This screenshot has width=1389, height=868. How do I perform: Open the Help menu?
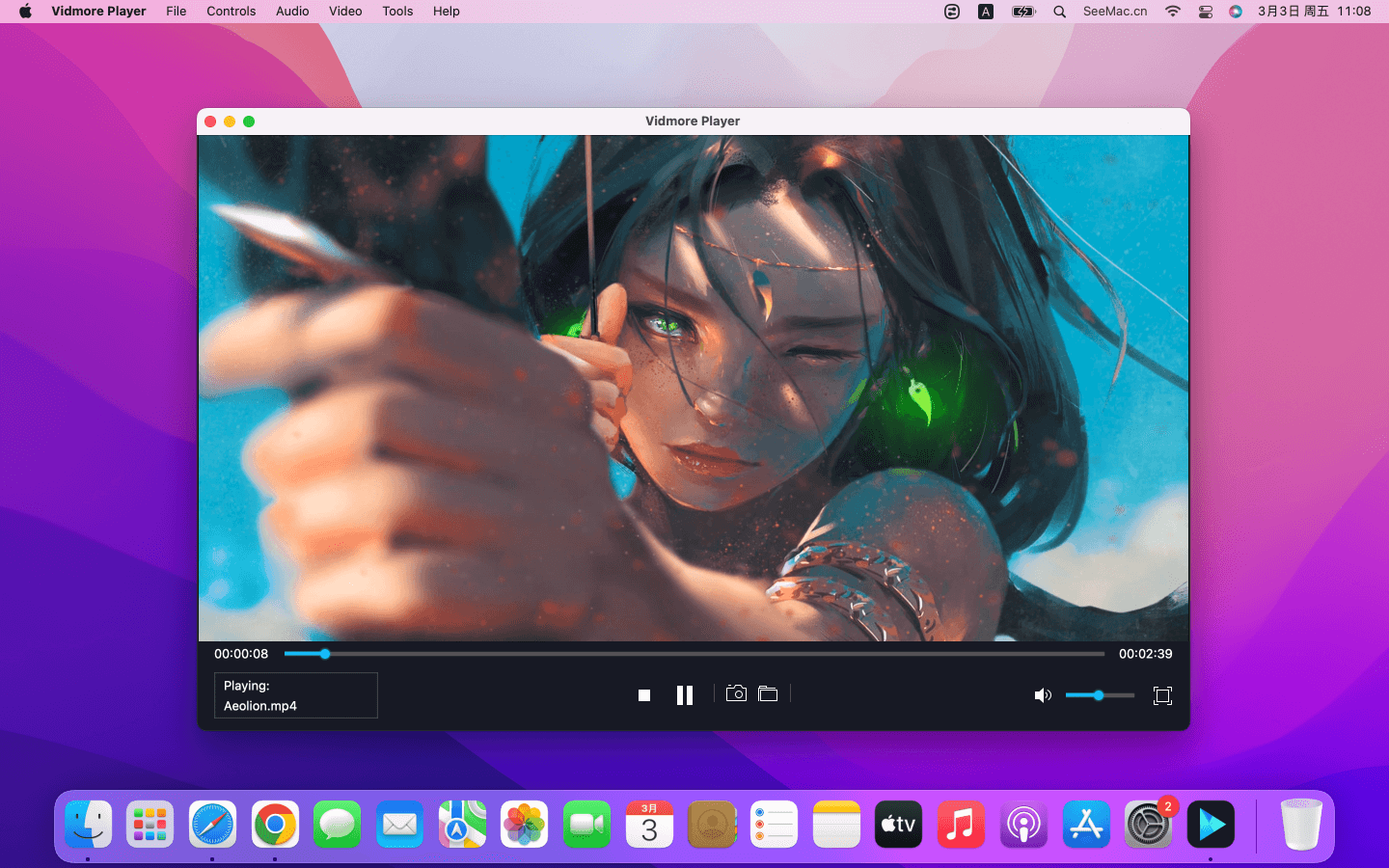[446, 12]
